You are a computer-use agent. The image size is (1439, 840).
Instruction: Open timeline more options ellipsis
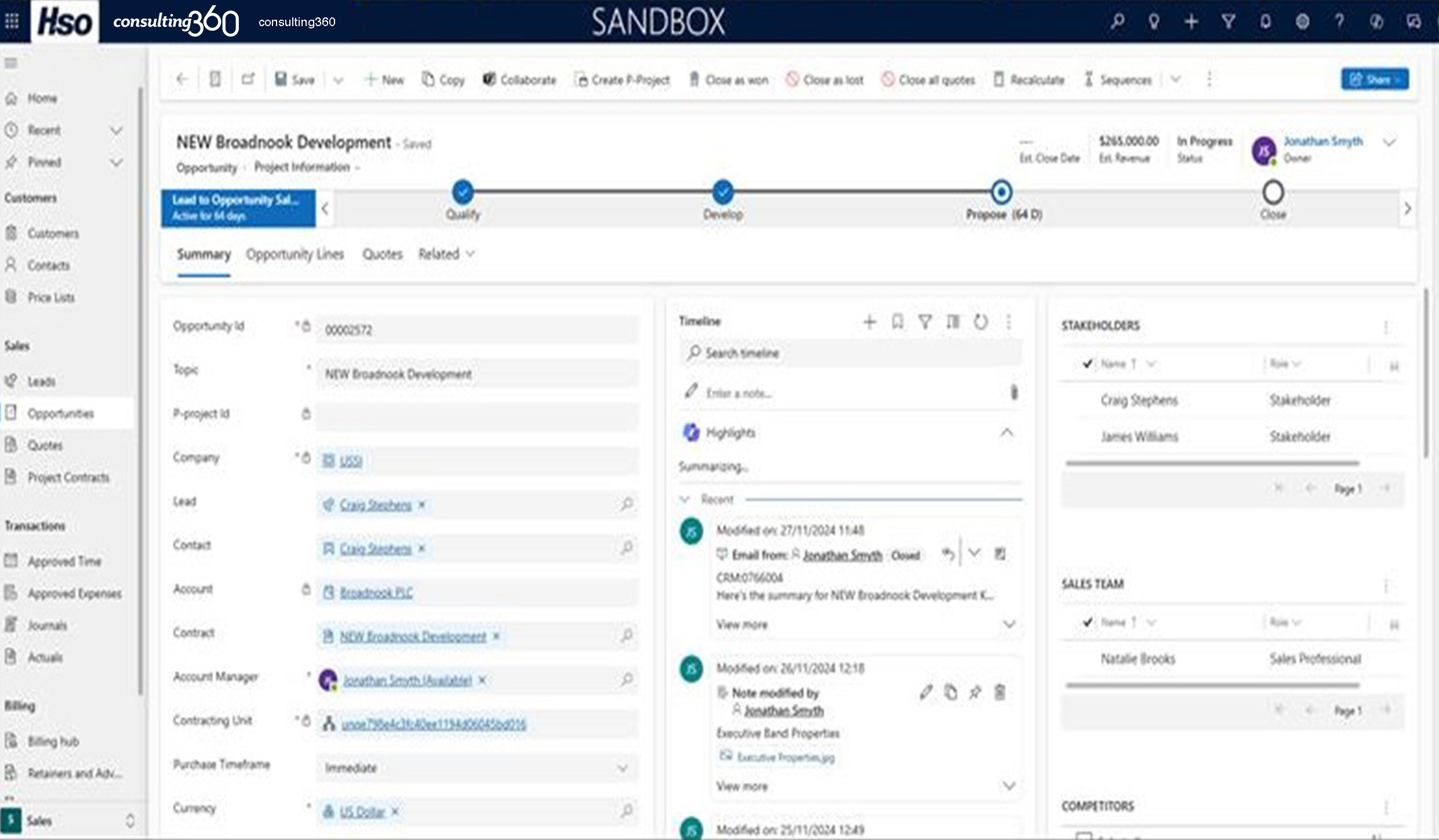click(x=1008, y=321)
